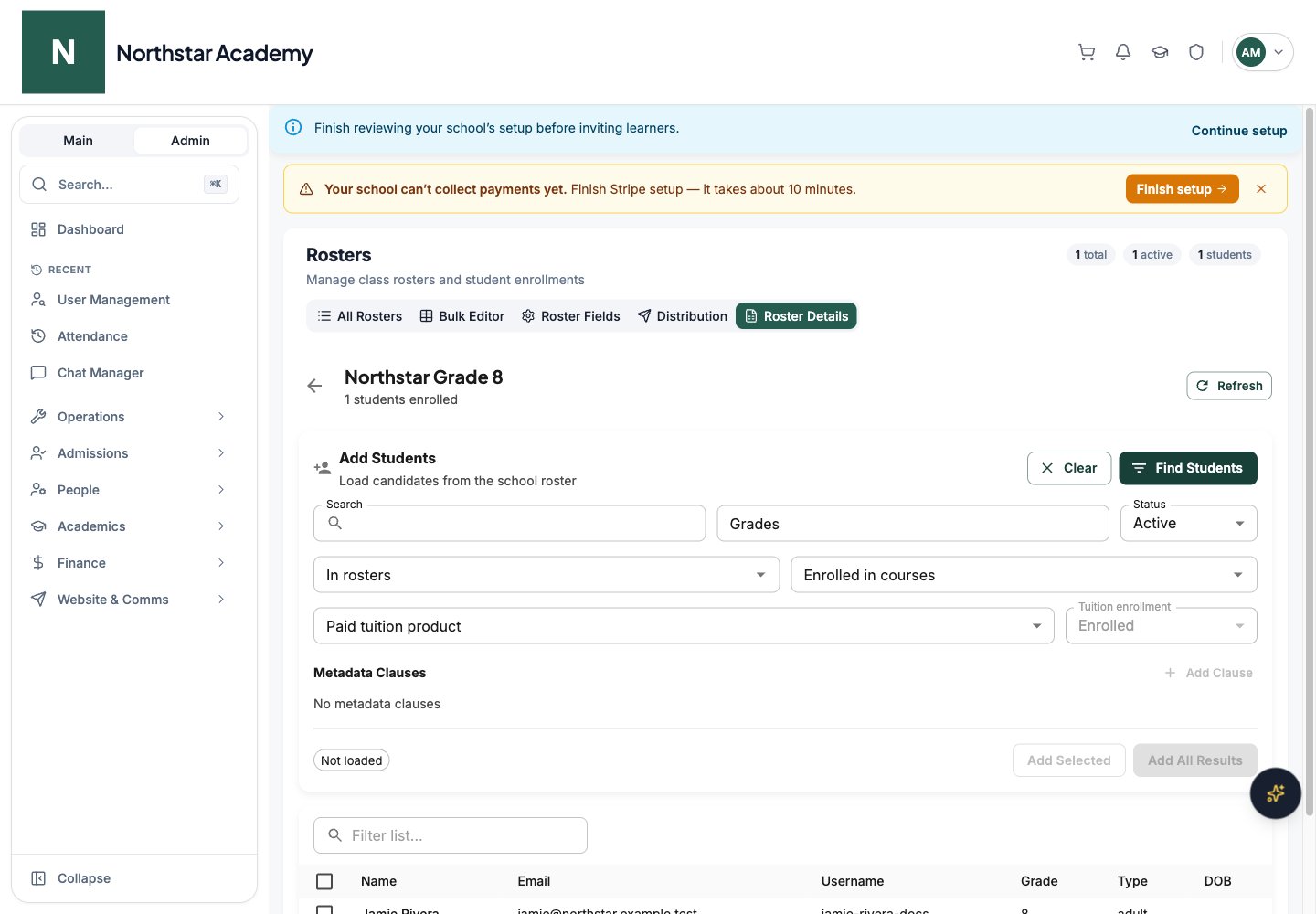Open the In rosters dropdown
The width and height of the screenshot is (1316, 914).
547,575
